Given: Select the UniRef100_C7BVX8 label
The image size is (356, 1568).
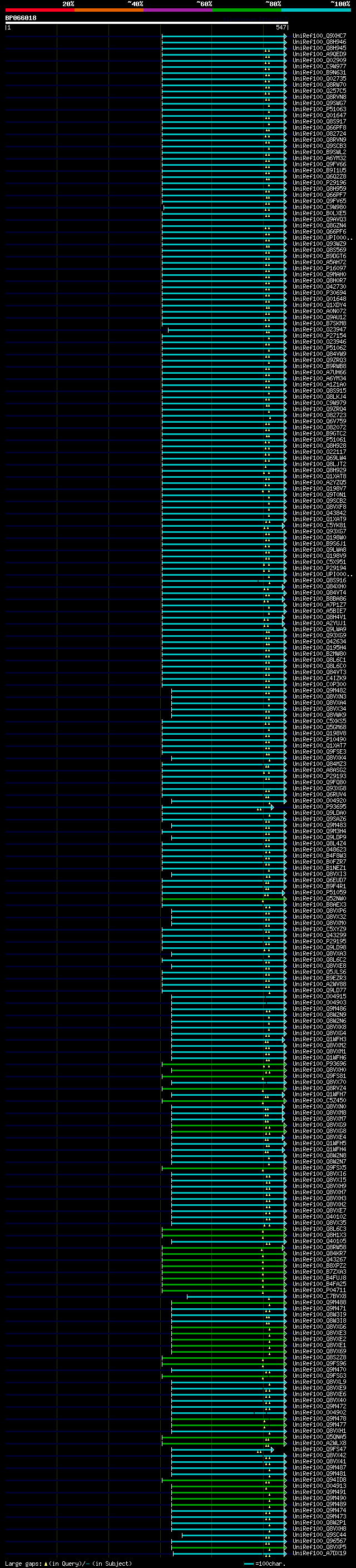Looking at the screenshot, I should pyautogui.click(x=319, y=1297).
